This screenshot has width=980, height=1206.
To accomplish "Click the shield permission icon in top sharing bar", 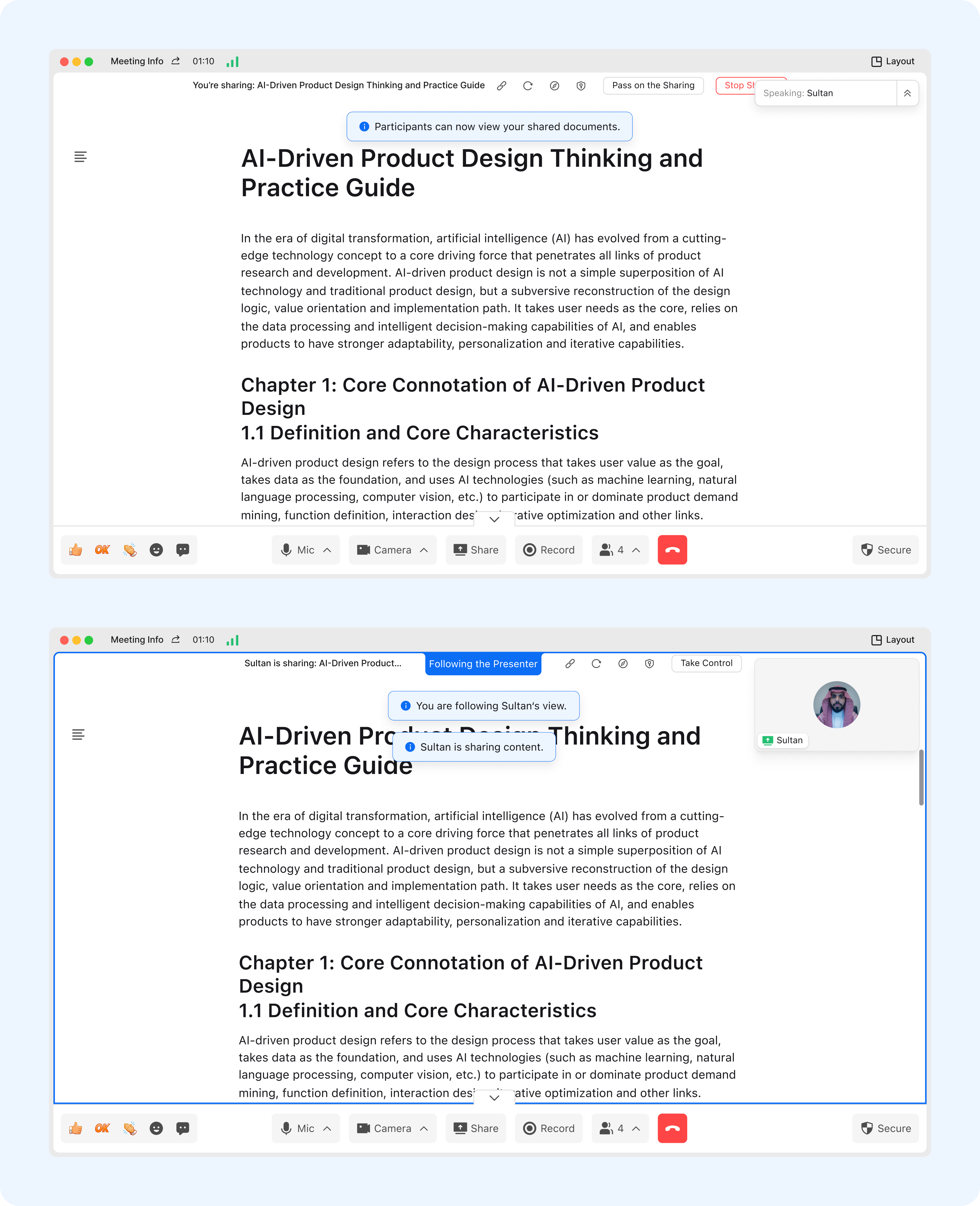I will click(581, 86).
